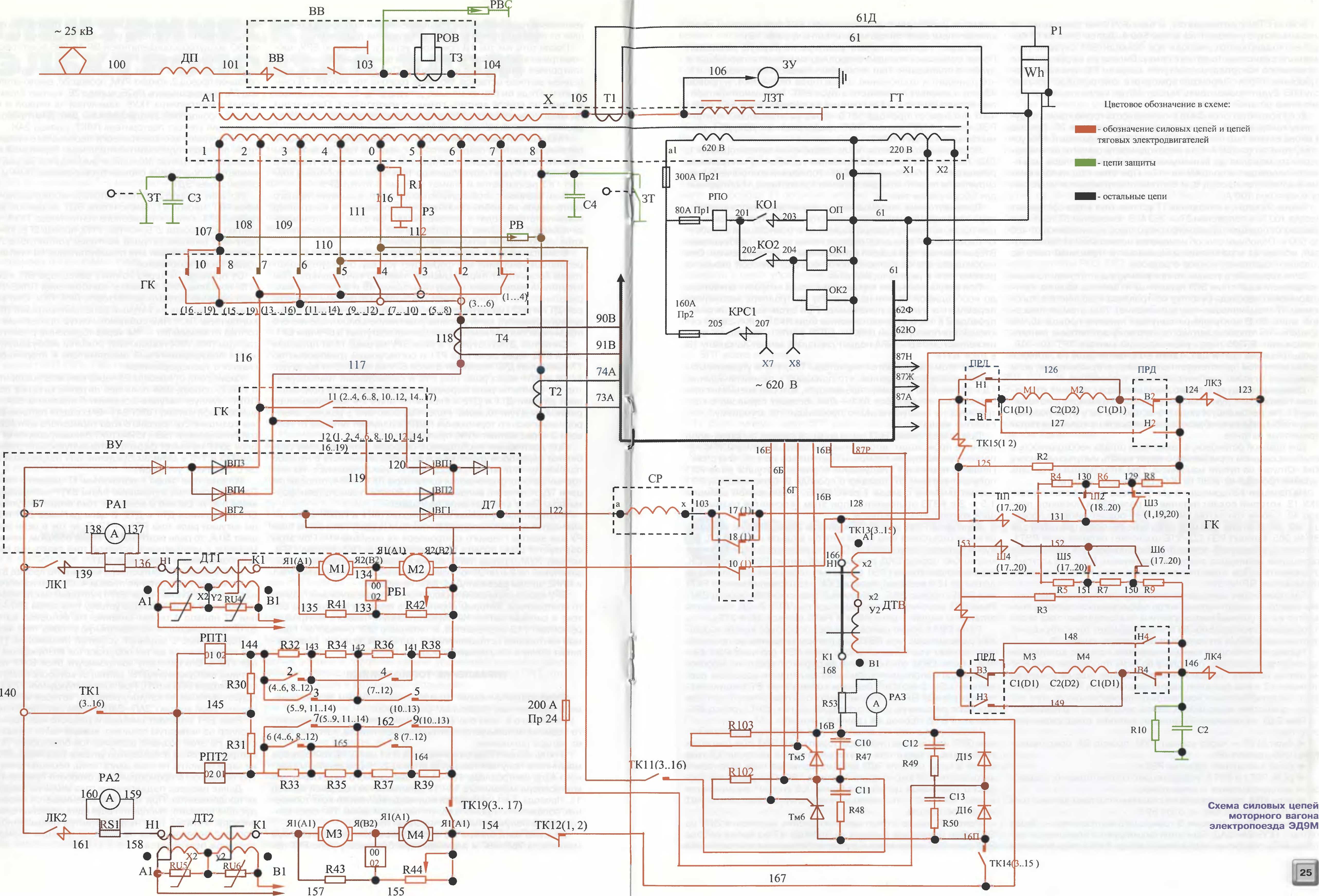
Task: Click the 'R53' shunt label
Action: click(830, 704)
